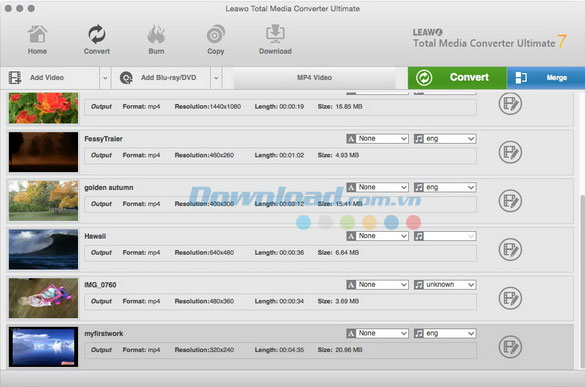
Task: Click the Size: 6.64 MB value
Action: pos(338,253)
